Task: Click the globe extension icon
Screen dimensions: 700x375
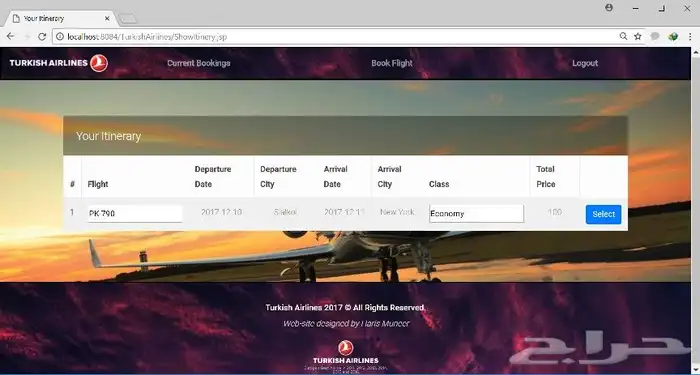Action: tap(673, 37)
